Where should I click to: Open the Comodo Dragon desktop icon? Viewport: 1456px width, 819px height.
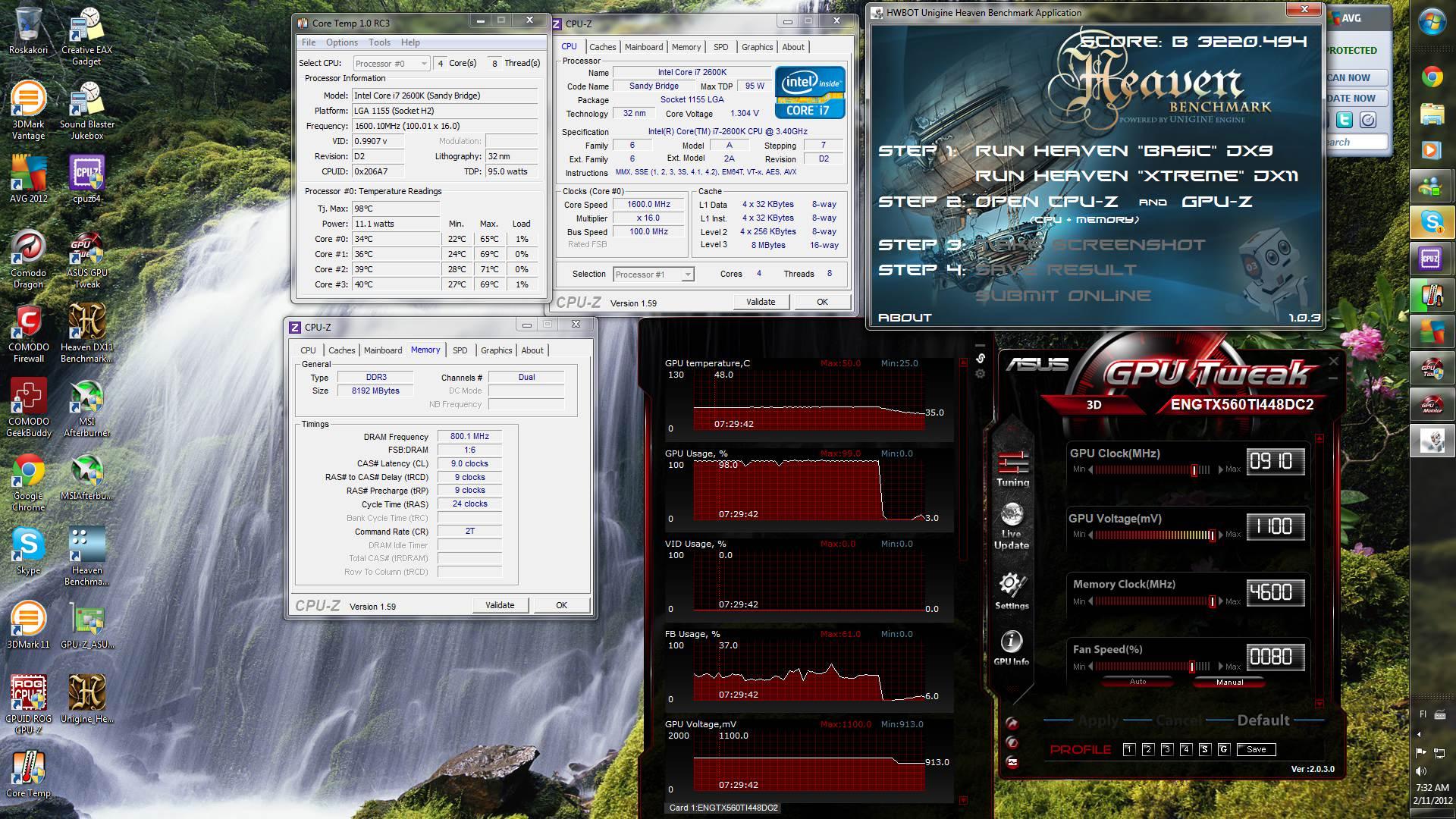[x=28, y=259]
